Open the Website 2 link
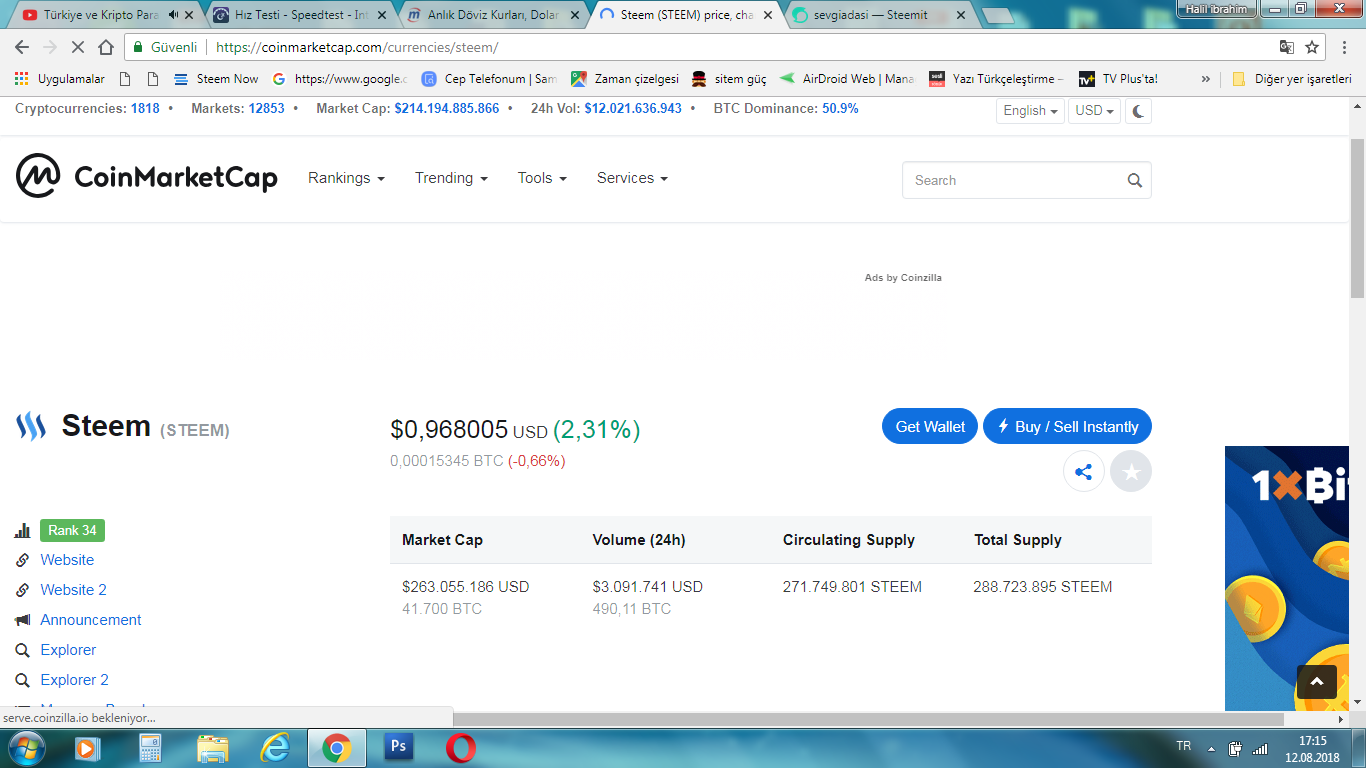The height and width of the screenshot is (768, 1366). tap(73, 590)
